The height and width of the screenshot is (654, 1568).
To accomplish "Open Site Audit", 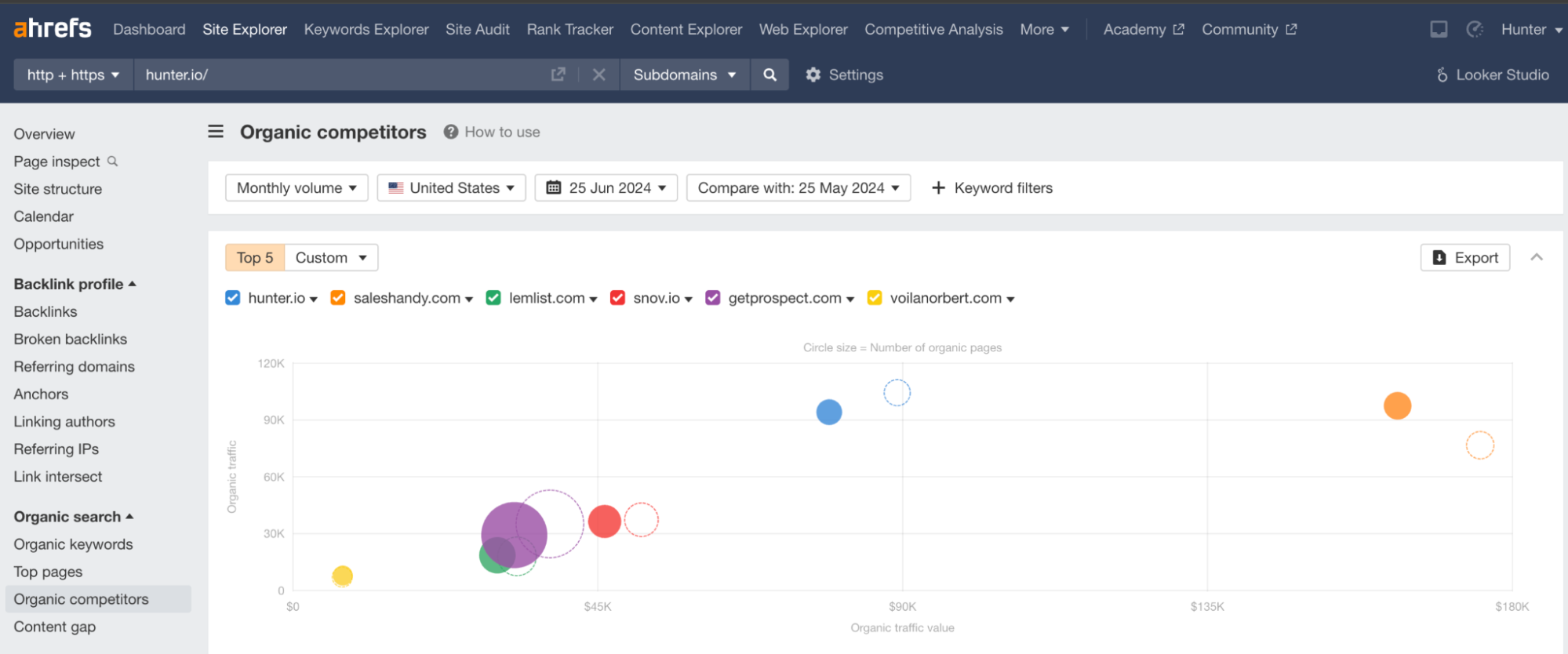I will click(478, 29).
